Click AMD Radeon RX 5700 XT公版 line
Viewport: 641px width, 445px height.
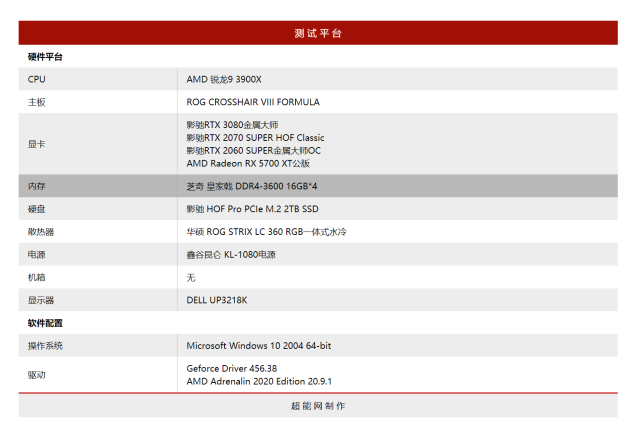[x=248, y=163]
